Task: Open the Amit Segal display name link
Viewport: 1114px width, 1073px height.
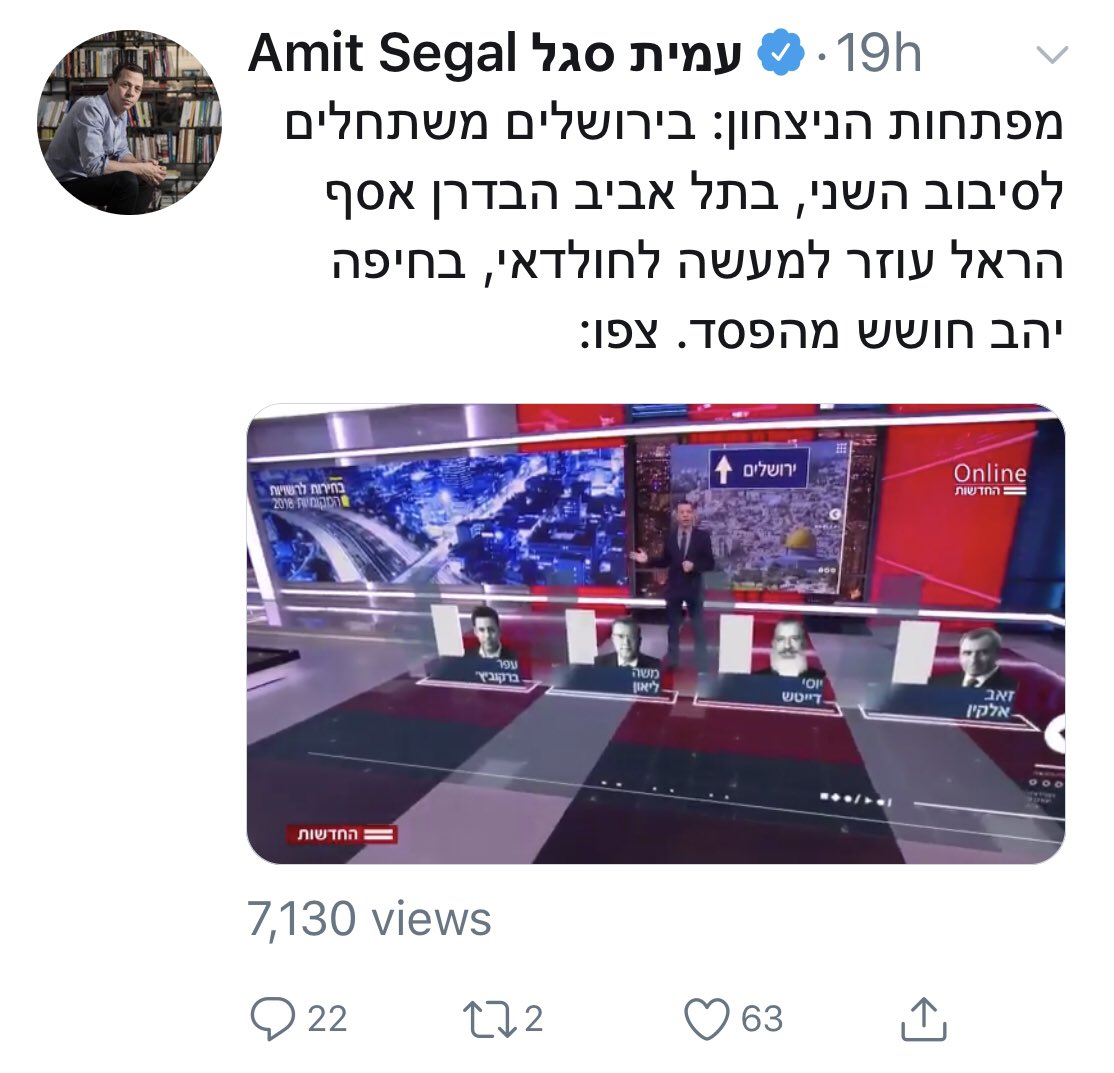Action: pyautogui.click(x=494, y=54)
